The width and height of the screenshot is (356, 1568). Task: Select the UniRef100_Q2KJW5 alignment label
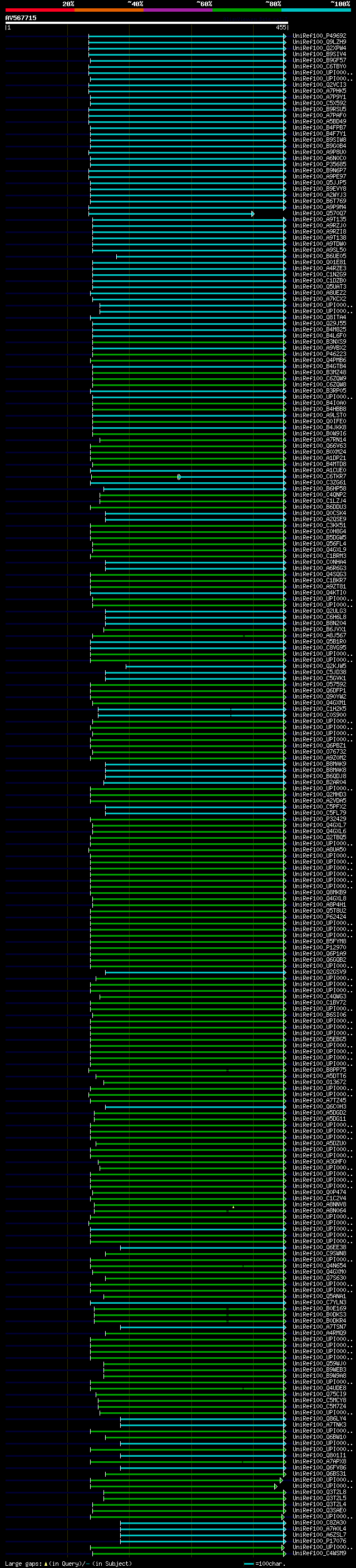pos(319,666)
